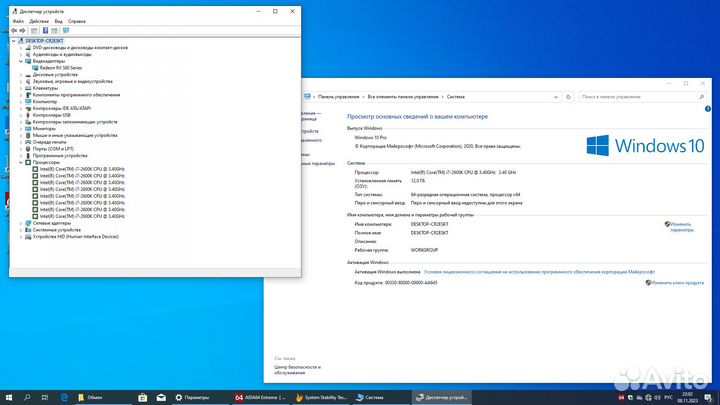Select Radeon RX 580 Series device
720x405 pixels.
tap(61, 68)
